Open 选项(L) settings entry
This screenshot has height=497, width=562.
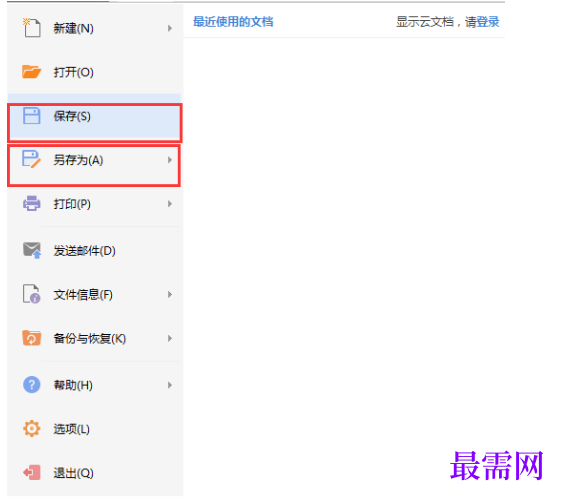tap(95, 429)
